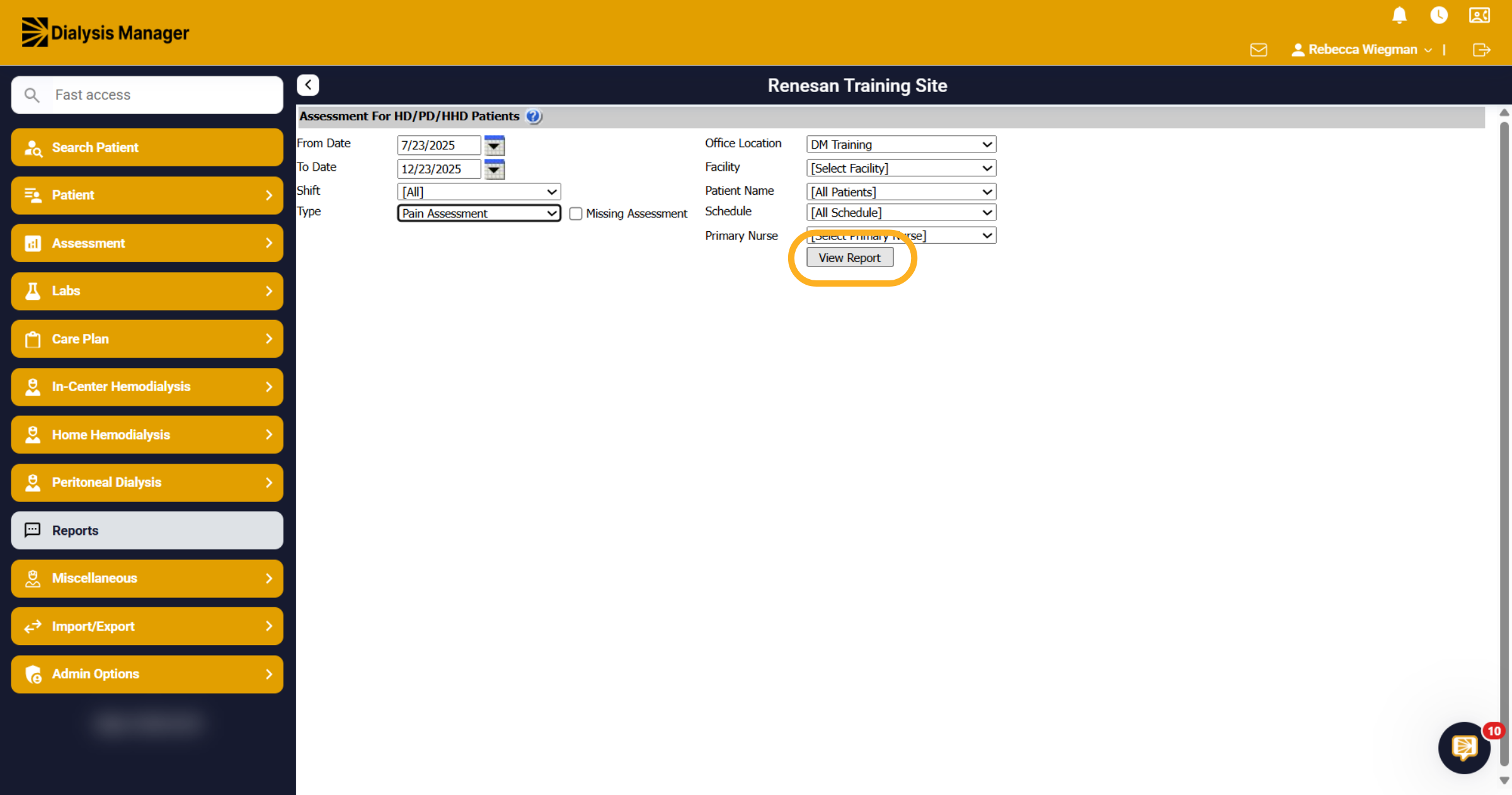Open the Schedule dropdown
Image resolution: width=1512 pixels, height=795 pixels.
click(901, 212)
